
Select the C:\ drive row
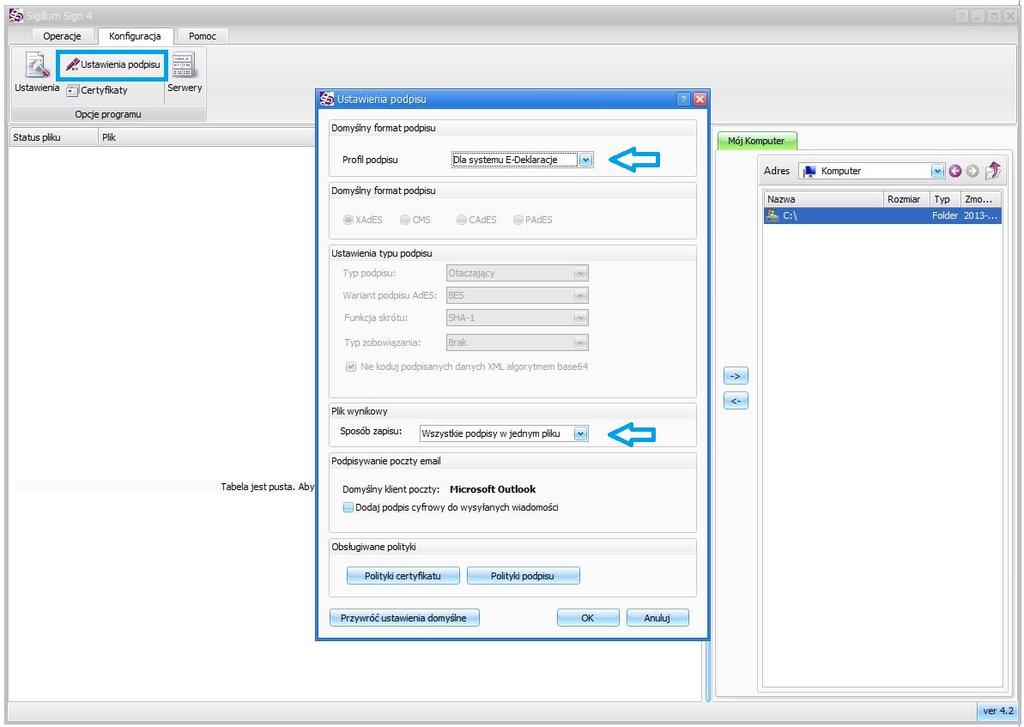pos(882,216)
